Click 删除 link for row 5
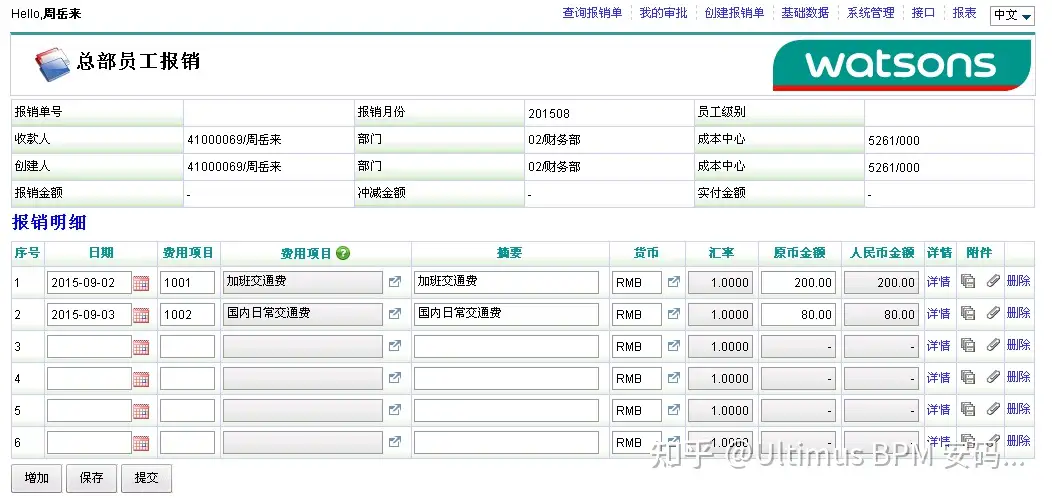 pyautogui.click(x=1018, y=408)
